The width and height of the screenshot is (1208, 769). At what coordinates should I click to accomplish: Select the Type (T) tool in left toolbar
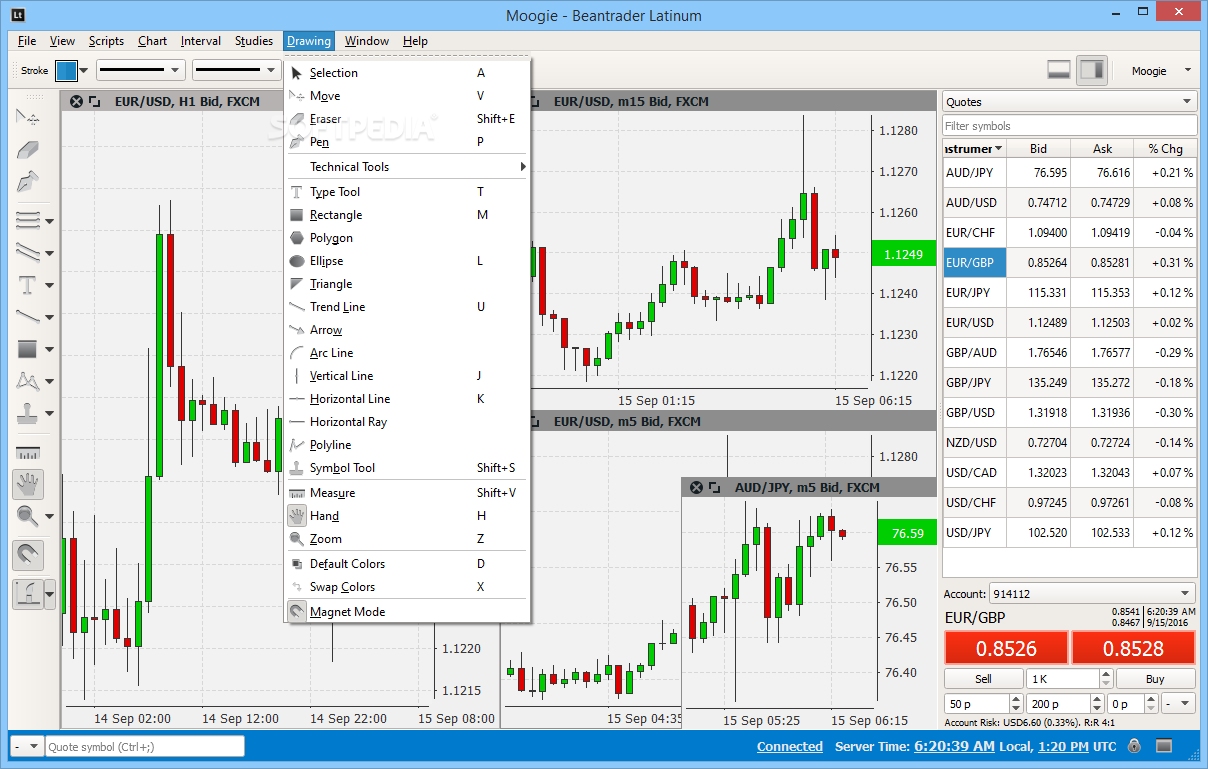[x=28, y=285]
